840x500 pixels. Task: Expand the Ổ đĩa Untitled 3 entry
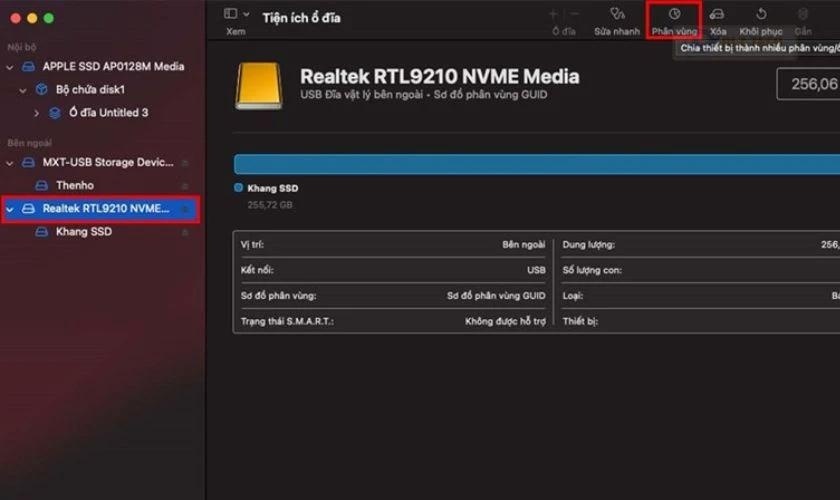(37, 113)
